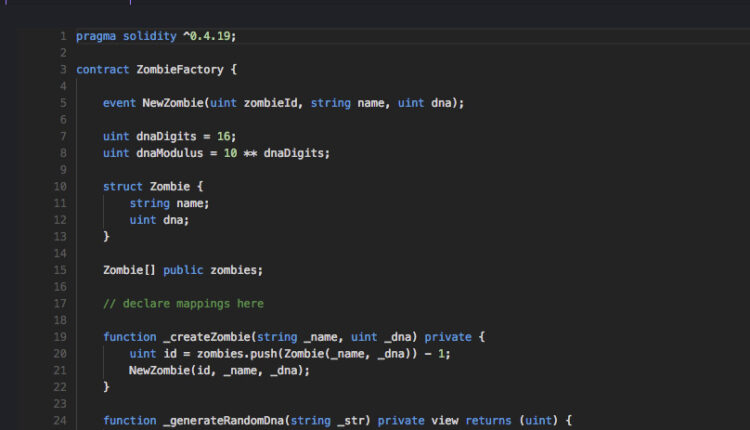Click line number 17 in the gutter
750x430 pixels.
pyautogui.click(x=59, y=303)
